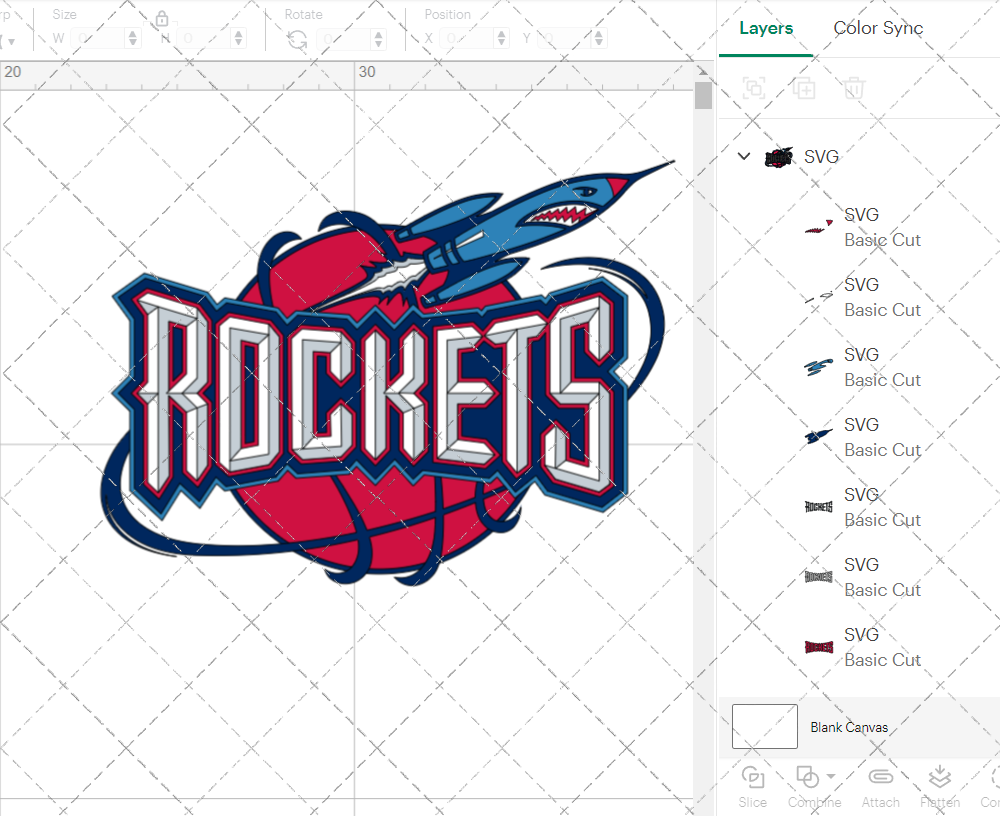Screen dimensions: 1000x816
Task: Select the red teeth SVG layer thumbnail
Action: 819,227
